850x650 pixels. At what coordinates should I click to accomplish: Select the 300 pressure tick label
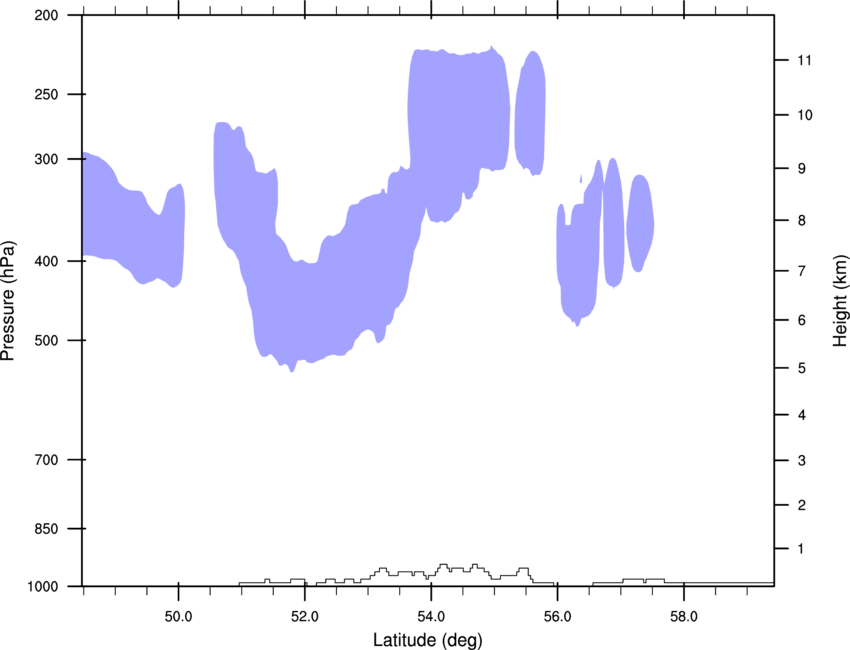(46, 159)
